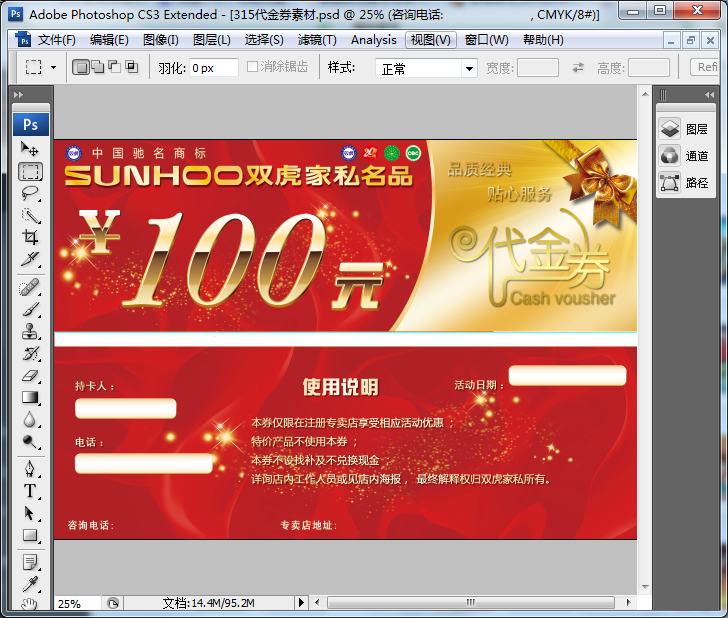This screenshot has height=618, width=728.
Task: Open the status bar info arrow menu
Action: [301, 603]
